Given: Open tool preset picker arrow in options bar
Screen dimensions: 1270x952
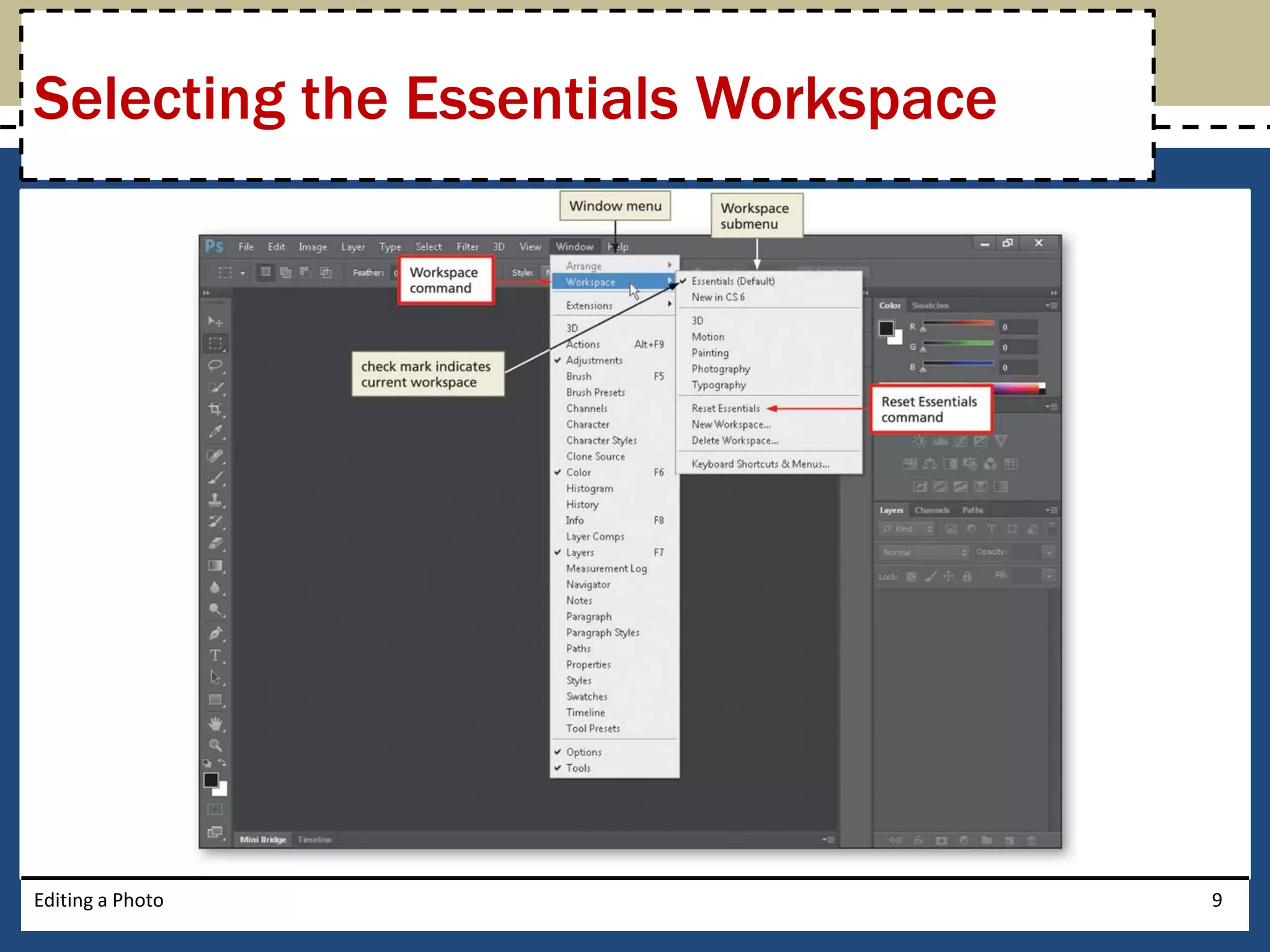Looking at the screenshot, I should click(242, 273).
